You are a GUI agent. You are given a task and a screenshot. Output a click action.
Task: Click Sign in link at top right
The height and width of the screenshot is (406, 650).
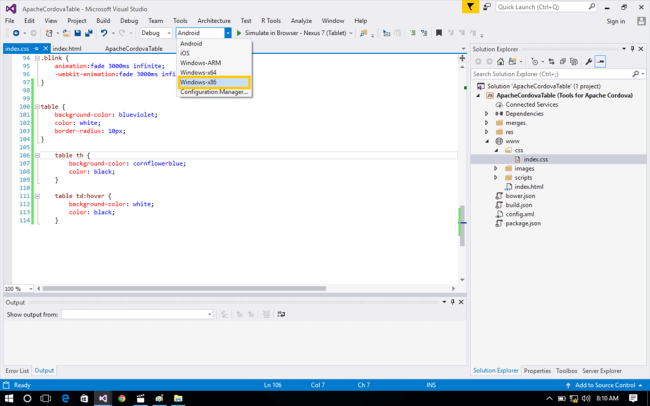pos(616,21)
